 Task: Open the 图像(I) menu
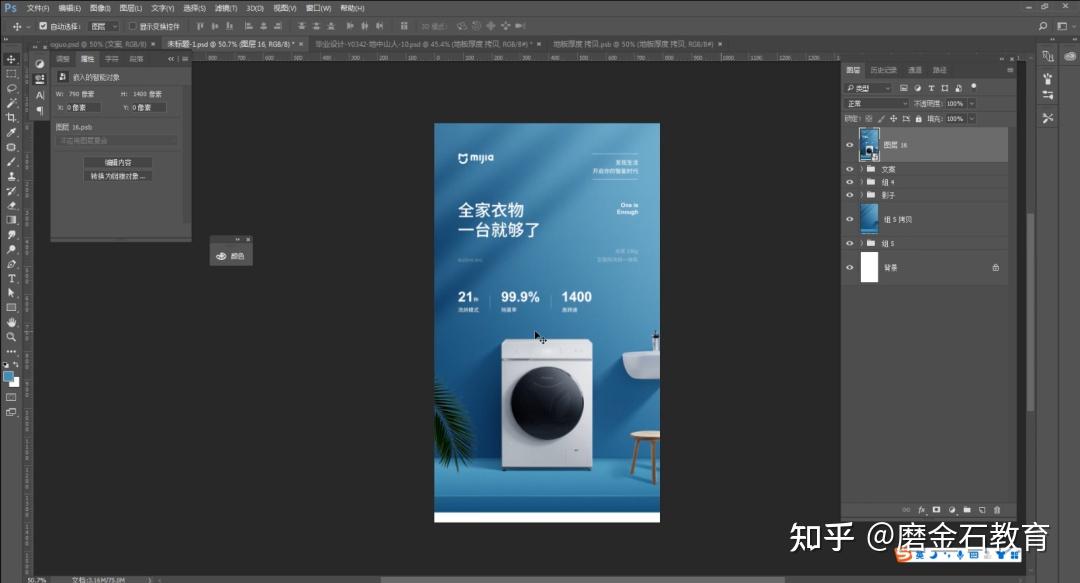[100, 8]
